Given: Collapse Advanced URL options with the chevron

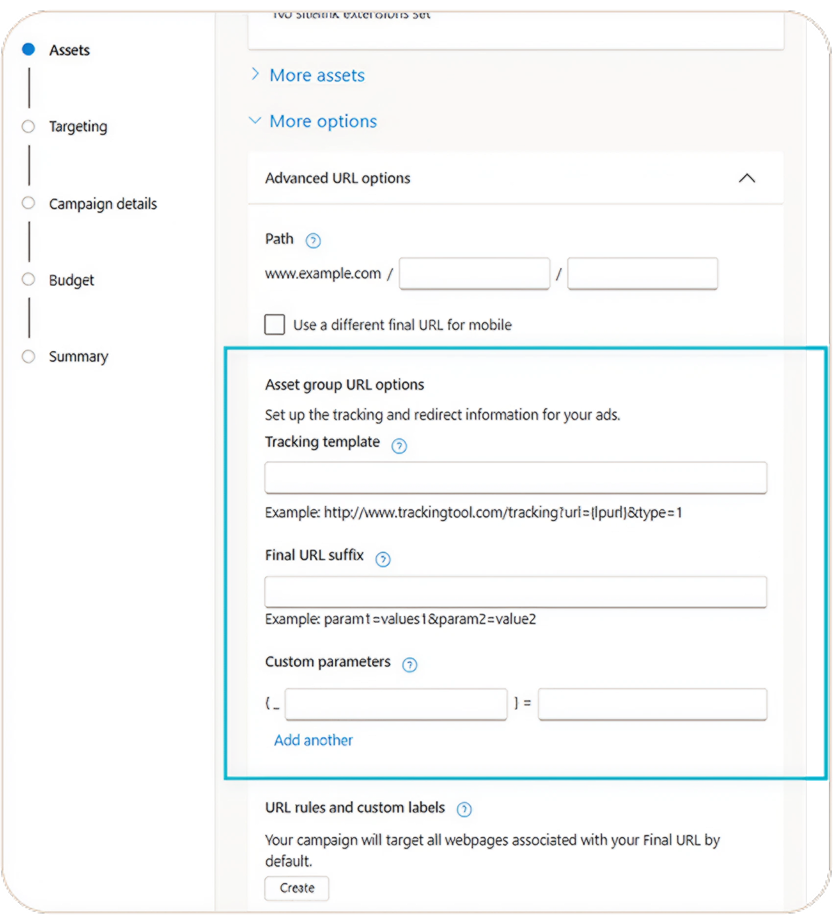Looking at the screenshot, I should pos(746,177).
